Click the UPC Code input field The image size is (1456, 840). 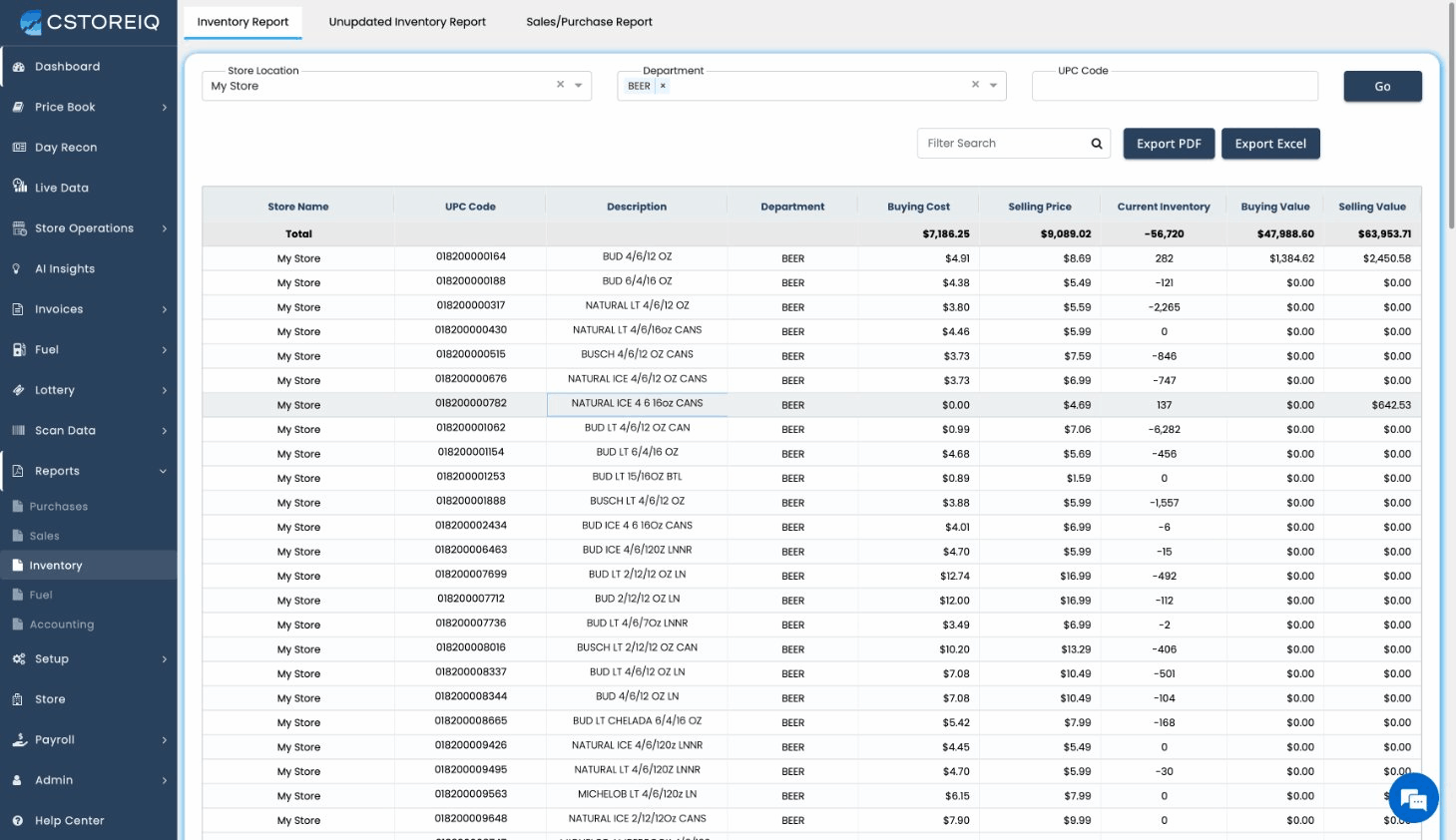[1175, 88]
